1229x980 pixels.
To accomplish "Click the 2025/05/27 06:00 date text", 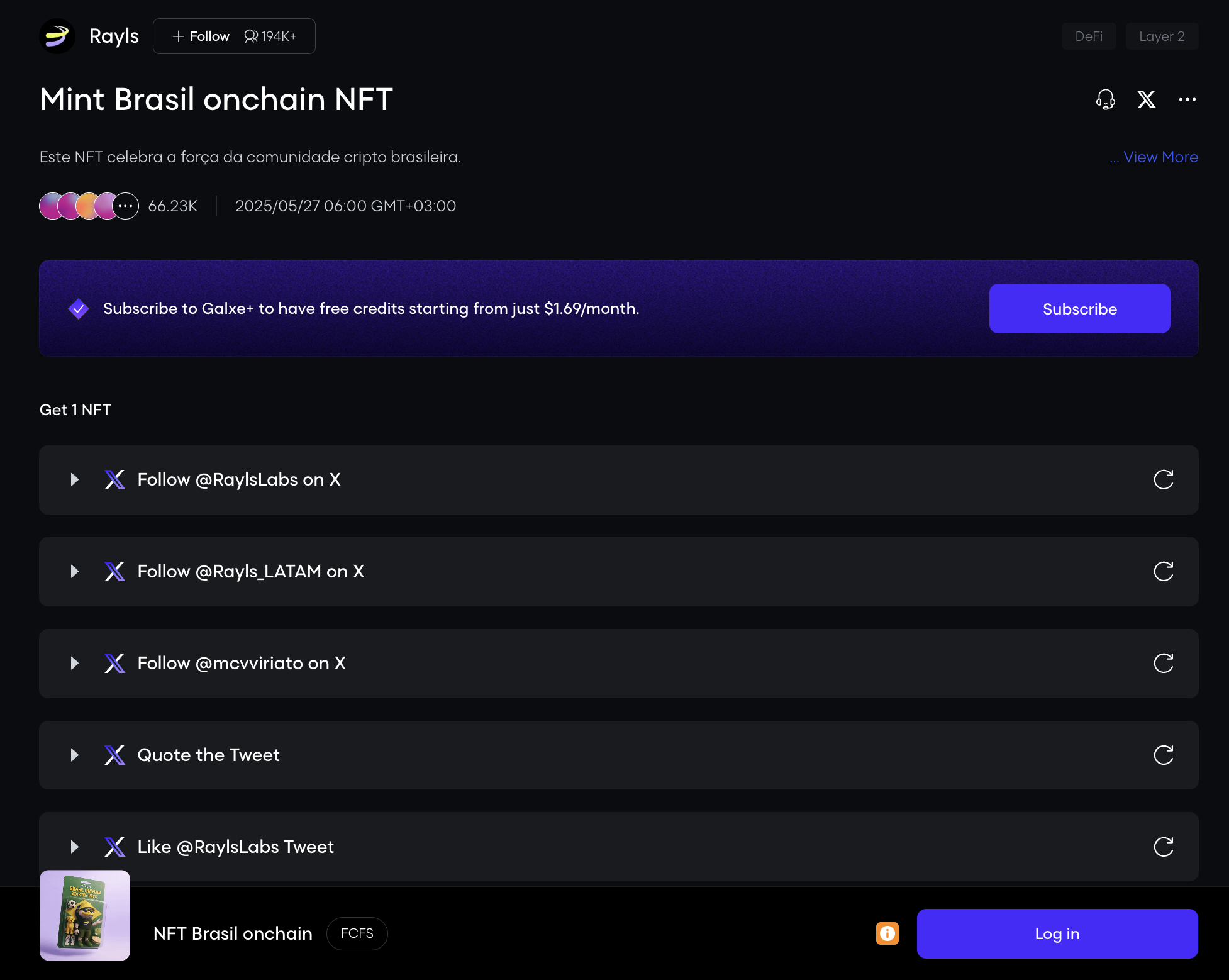I will click(x=345, y=206).
